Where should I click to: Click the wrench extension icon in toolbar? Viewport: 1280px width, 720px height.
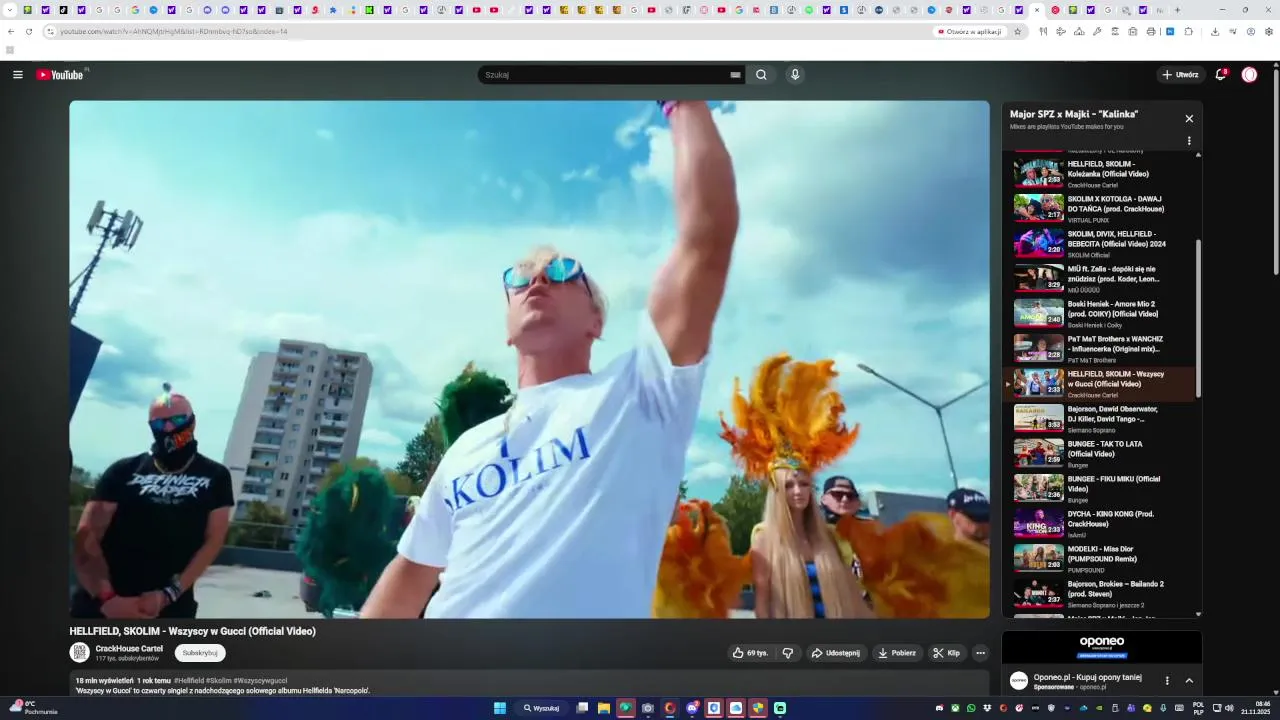point(1097,31)
